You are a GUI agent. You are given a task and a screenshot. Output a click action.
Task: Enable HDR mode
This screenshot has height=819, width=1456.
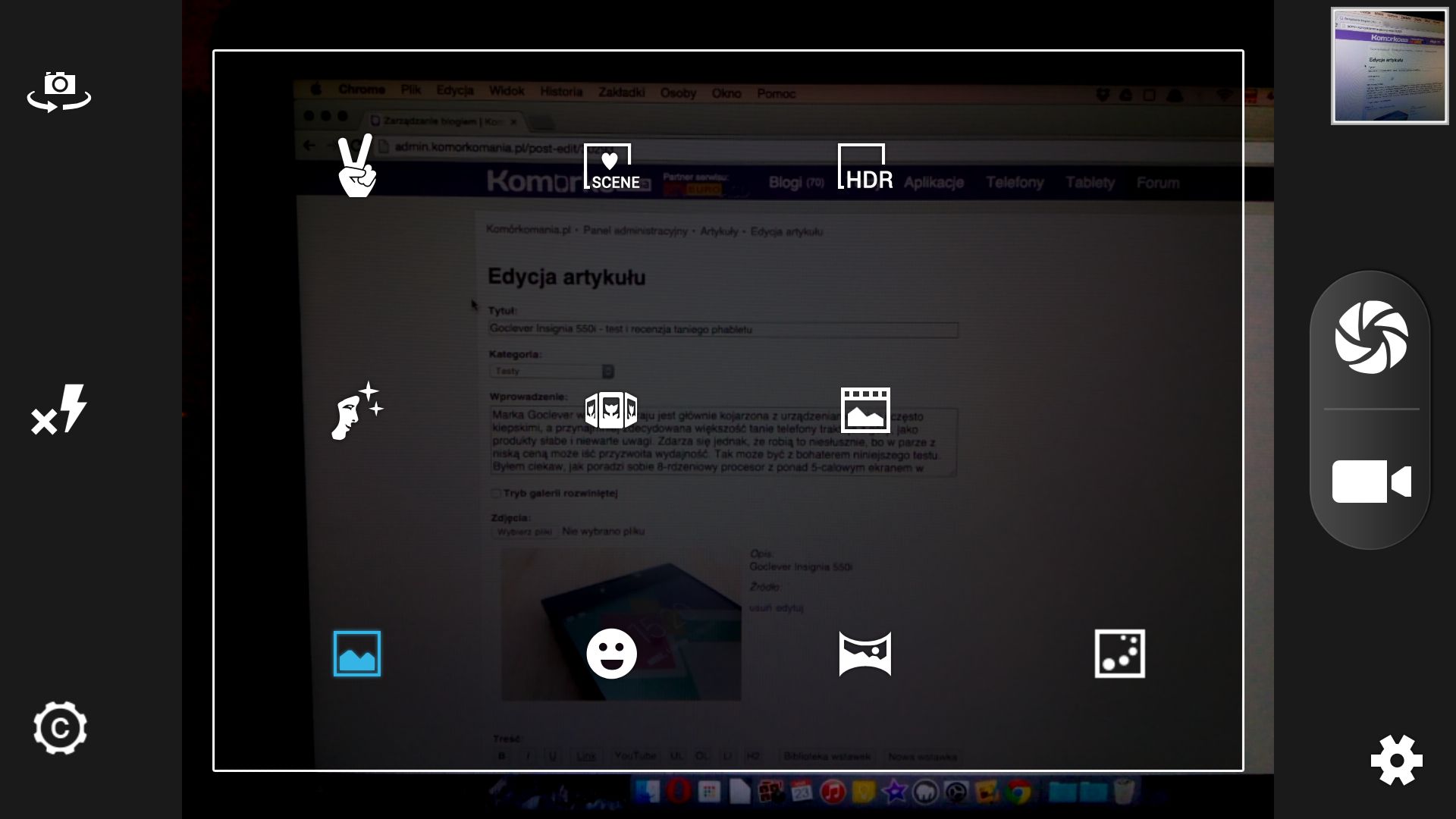click(864, 165)
